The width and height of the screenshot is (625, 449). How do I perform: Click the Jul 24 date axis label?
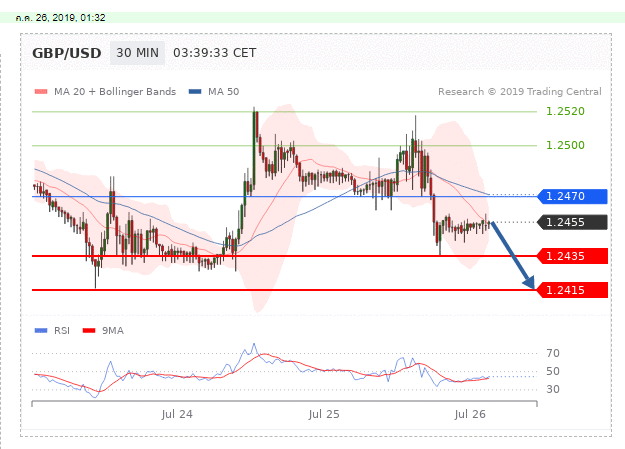pos(177,414)
